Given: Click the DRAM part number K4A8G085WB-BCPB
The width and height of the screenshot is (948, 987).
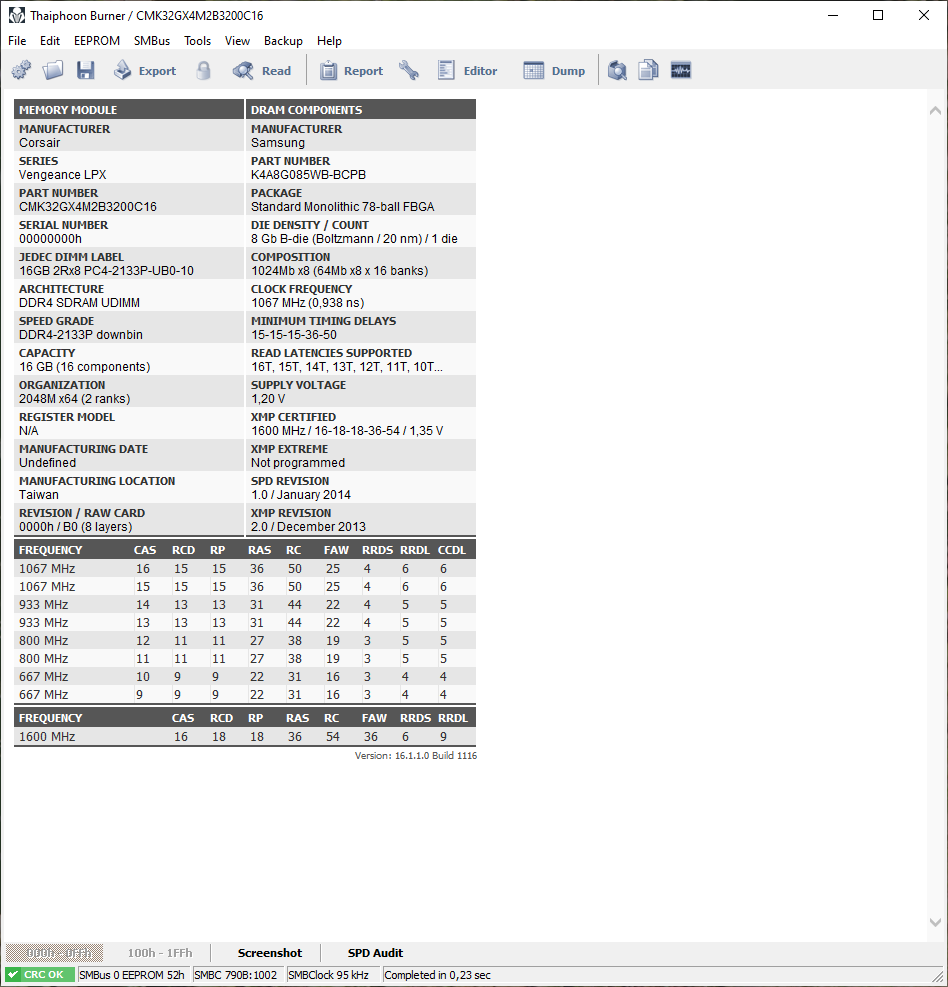Looking at the screenshot, I should [308, 174].
